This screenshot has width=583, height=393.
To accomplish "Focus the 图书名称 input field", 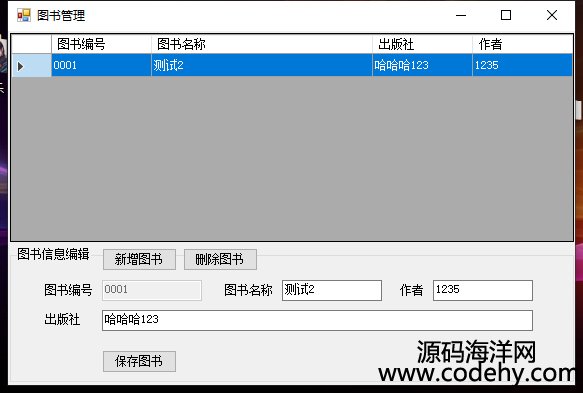I will point(332,290).
